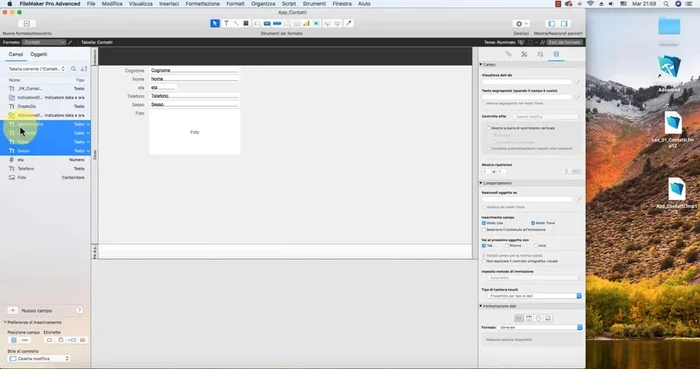Screen dimensions: 700x369
Task: Edit layout with the pencil icon beside Formato
Action: click(x=70, y=42)
